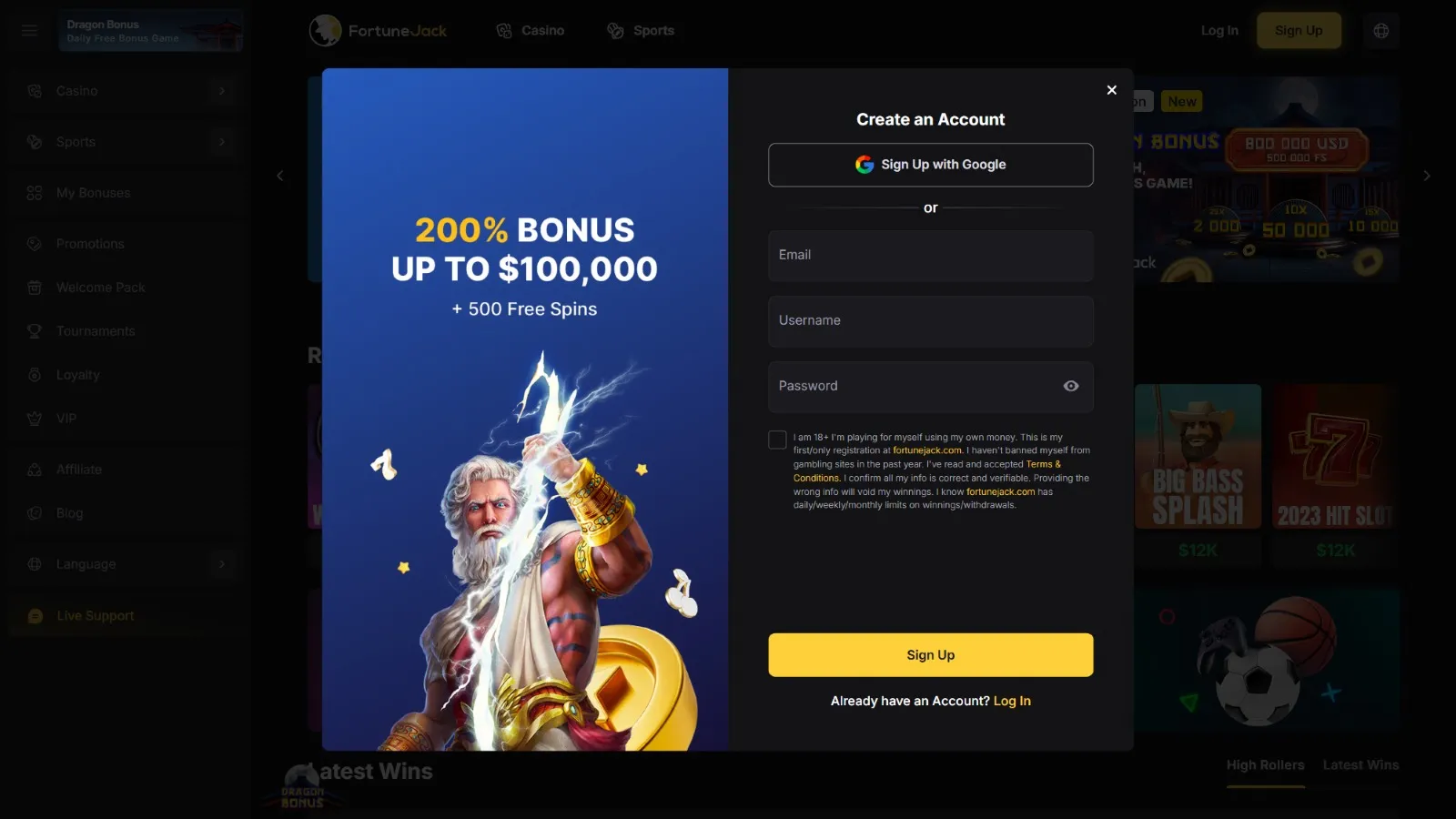Click the Google logo on sign-up button

[x=864, y=165]
